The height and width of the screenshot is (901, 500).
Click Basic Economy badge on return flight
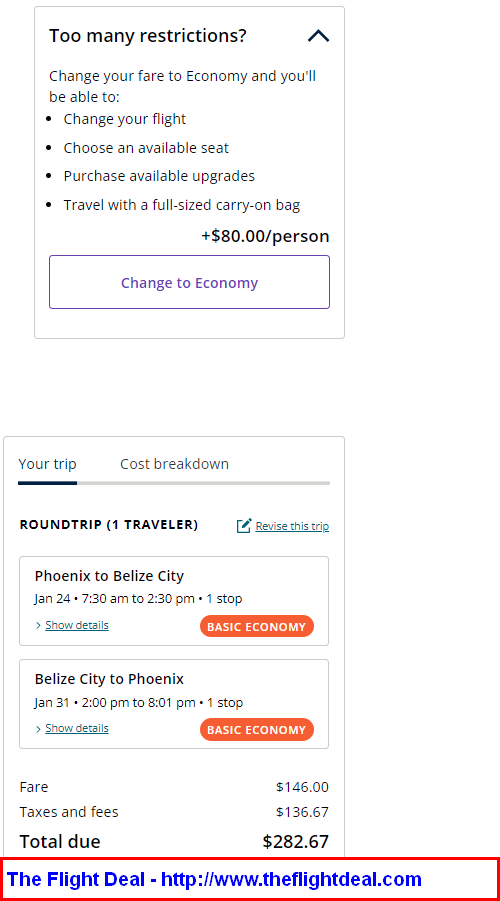(x=257, y=730)
